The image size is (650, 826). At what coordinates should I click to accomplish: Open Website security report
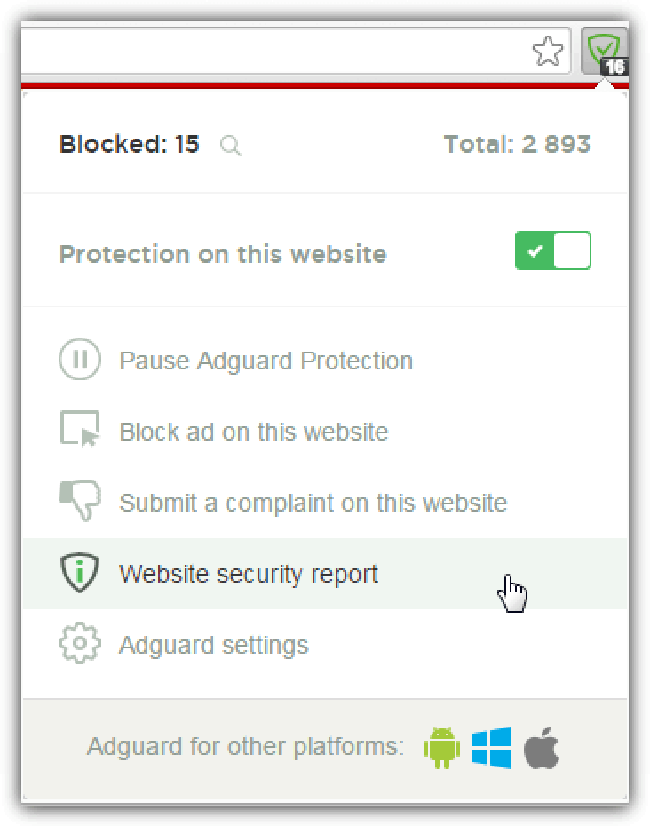pyautogui.click(x=248, y=575)
